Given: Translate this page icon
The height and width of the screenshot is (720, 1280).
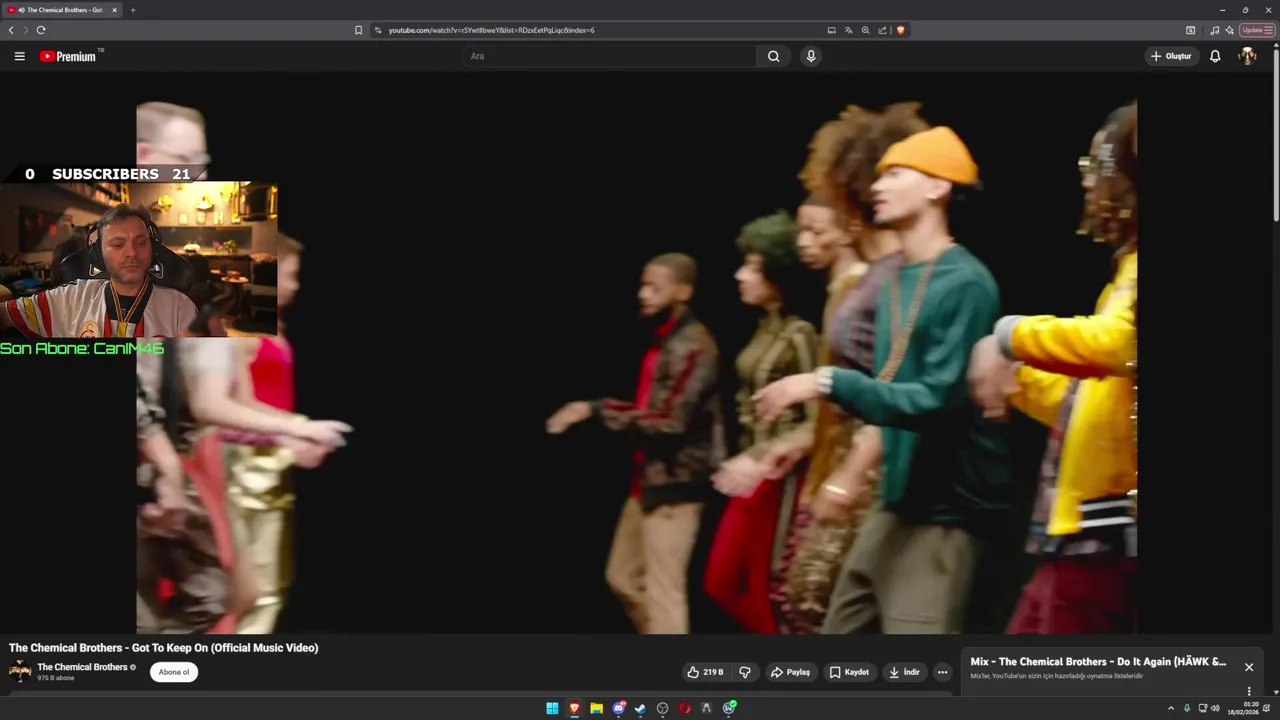Looking at the screenshot, I should 848,30.
